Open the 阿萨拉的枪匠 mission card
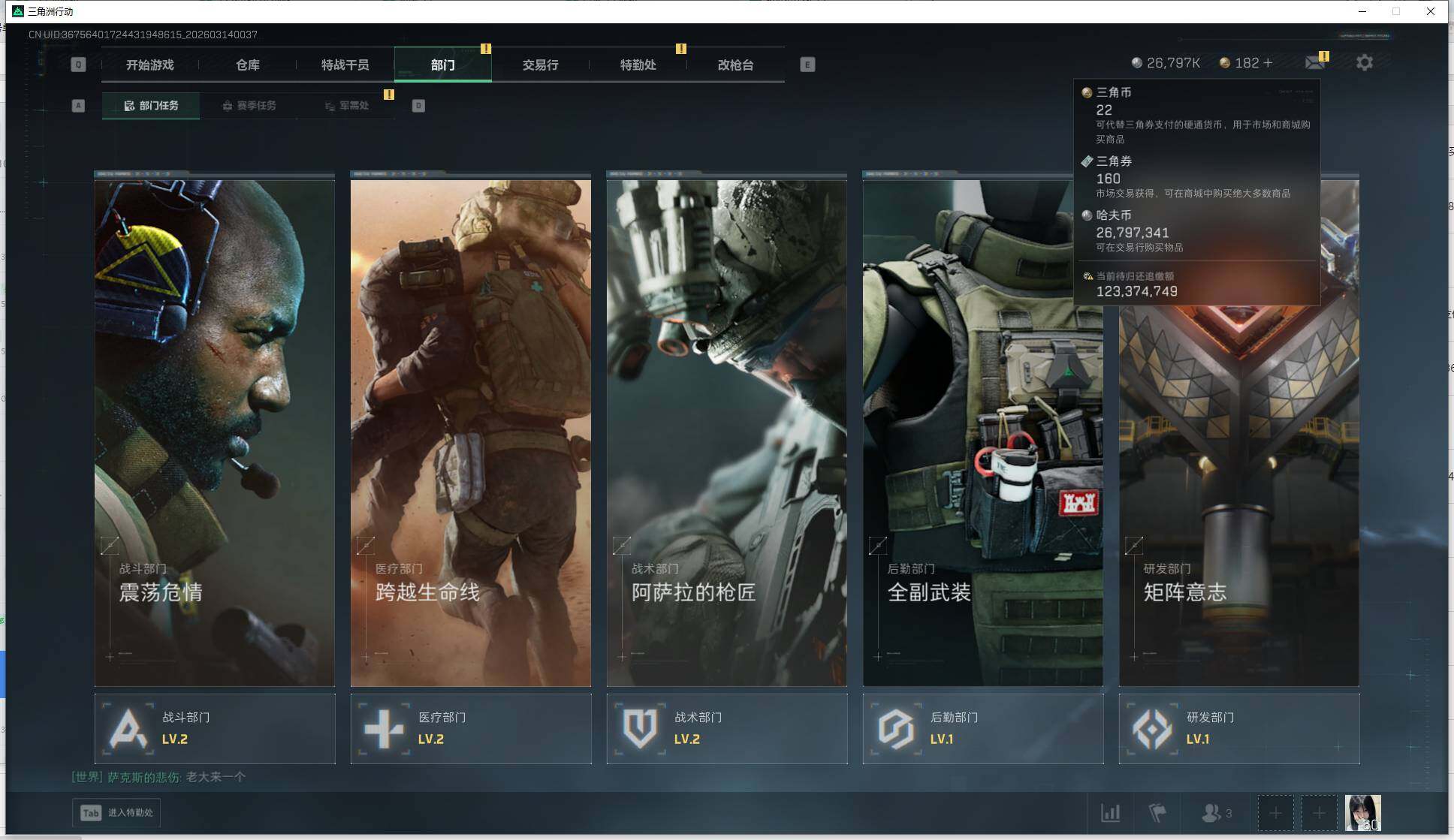The height and width of the screenshot is (840, 1454). tap(726, 432)
